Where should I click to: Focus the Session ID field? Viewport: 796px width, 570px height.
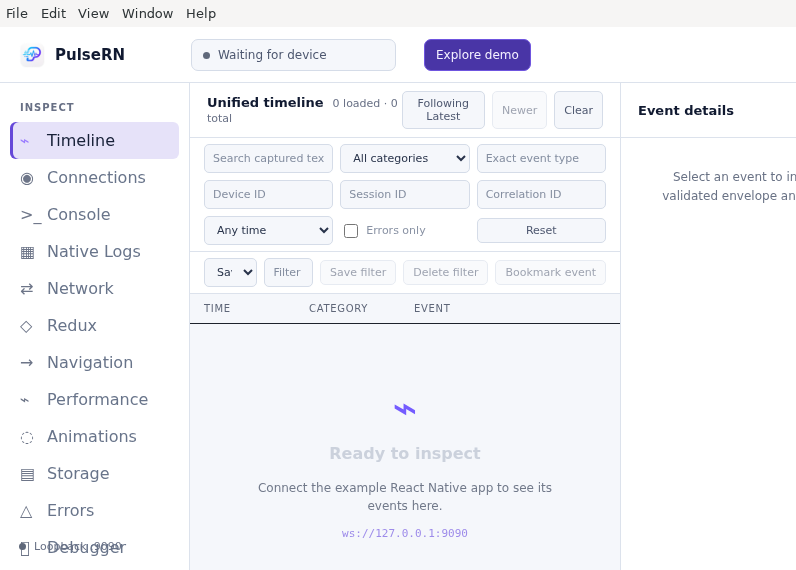[x=405, y=194]
